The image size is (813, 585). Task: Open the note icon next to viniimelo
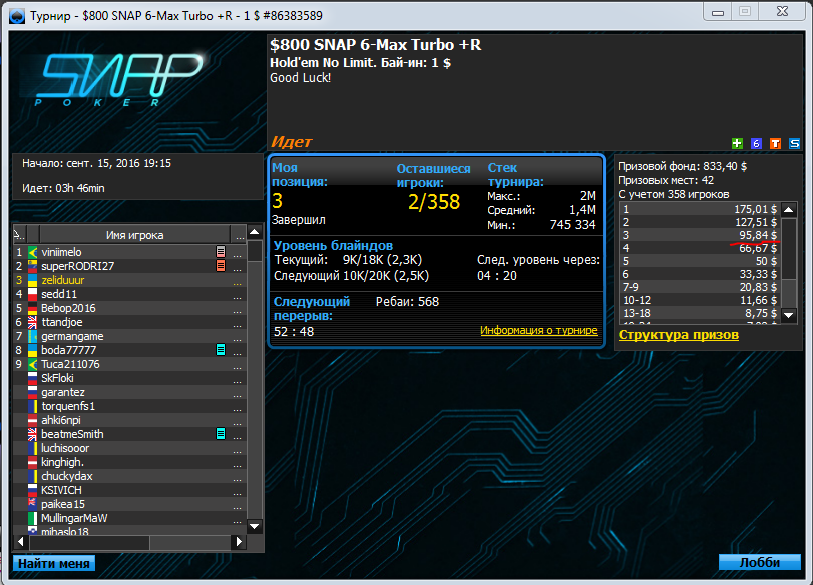pos(221,252)
